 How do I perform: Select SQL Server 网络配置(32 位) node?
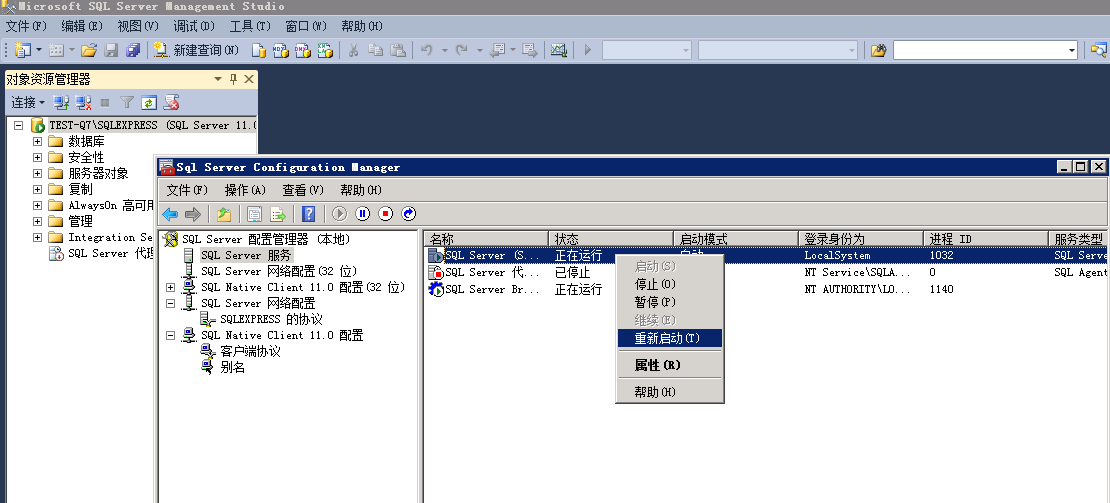(x=279, y=271)
